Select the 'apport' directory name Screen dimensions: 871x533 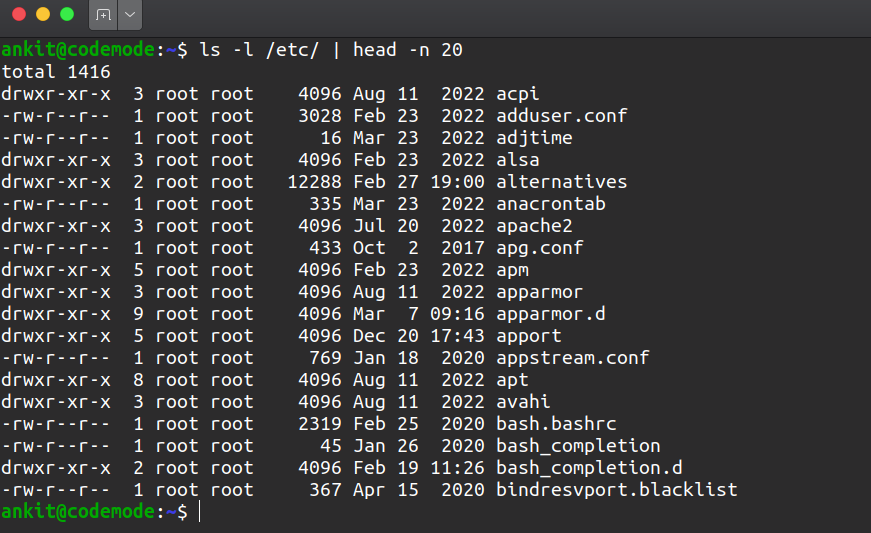tap(528, 336)
